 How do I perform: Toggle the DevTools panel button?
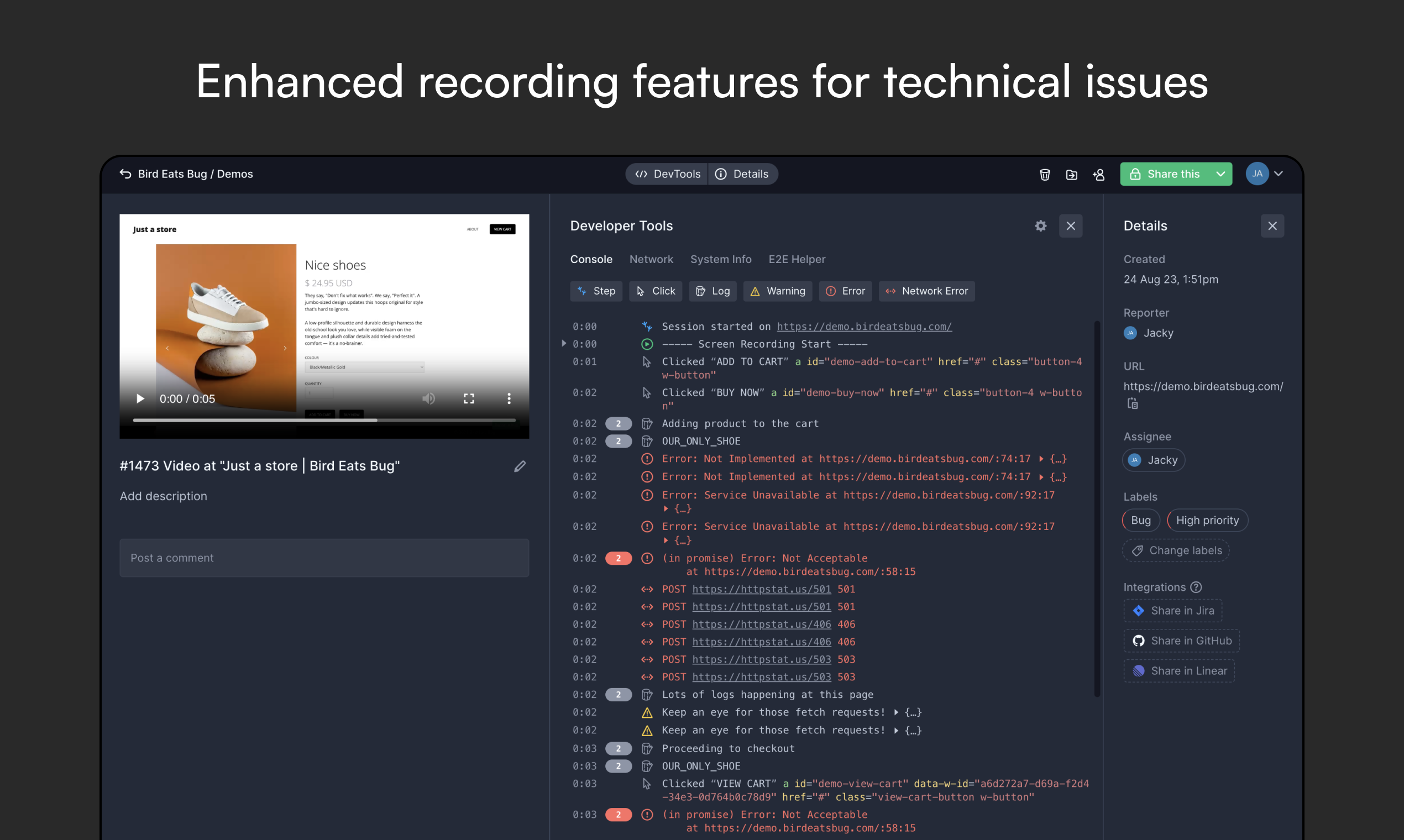coord(667,174)
